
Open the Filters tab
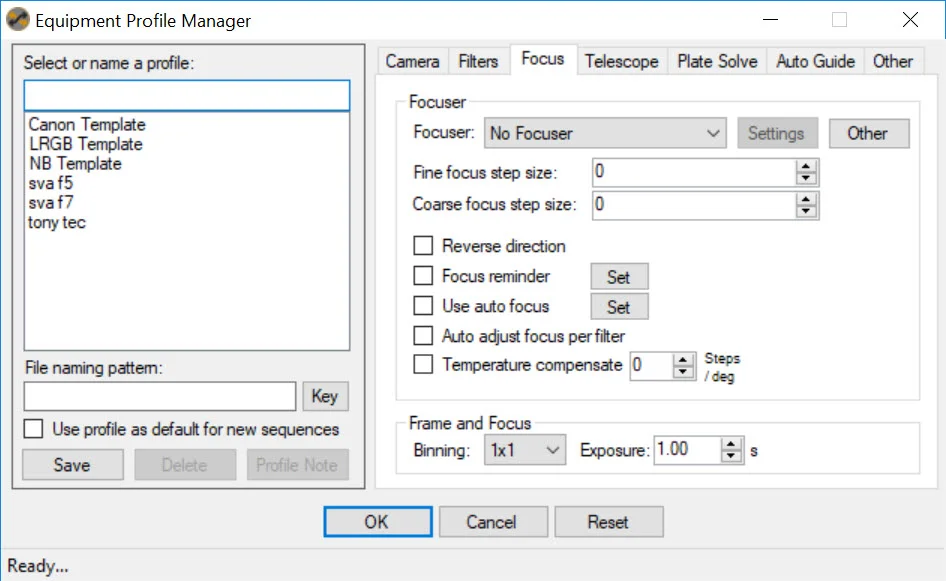pos(478,61)
